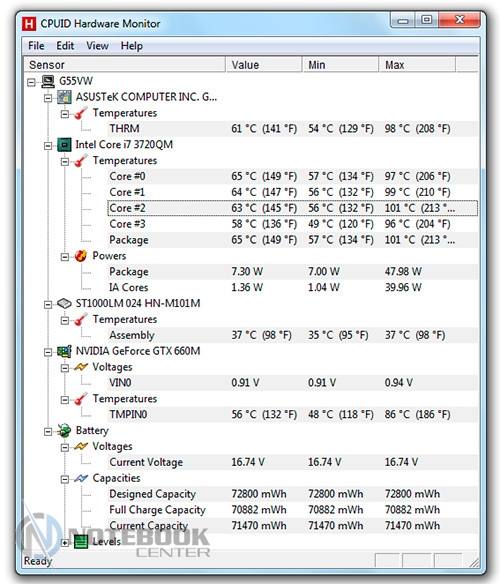Select the IA Cores row
The height and width of the screenshot is (584, 500).
(292, 288)
